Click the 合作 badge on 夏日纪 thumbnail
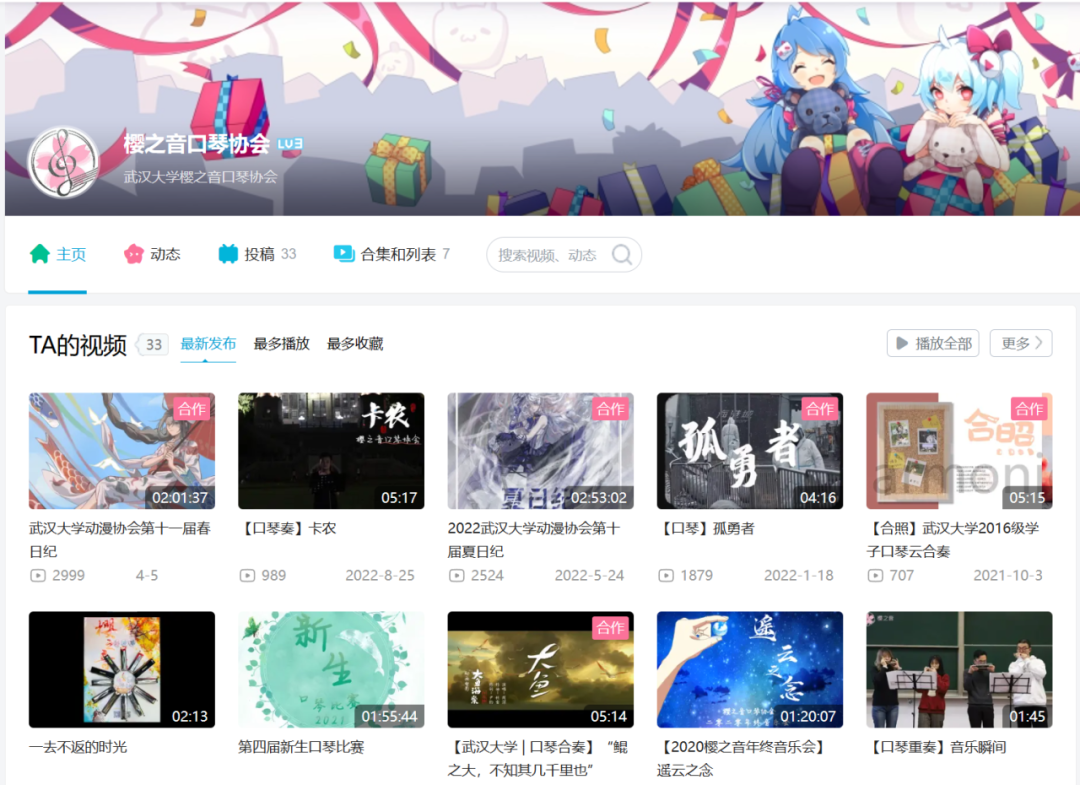Viewport: 1080px width, 785px height. pos(610,409)
